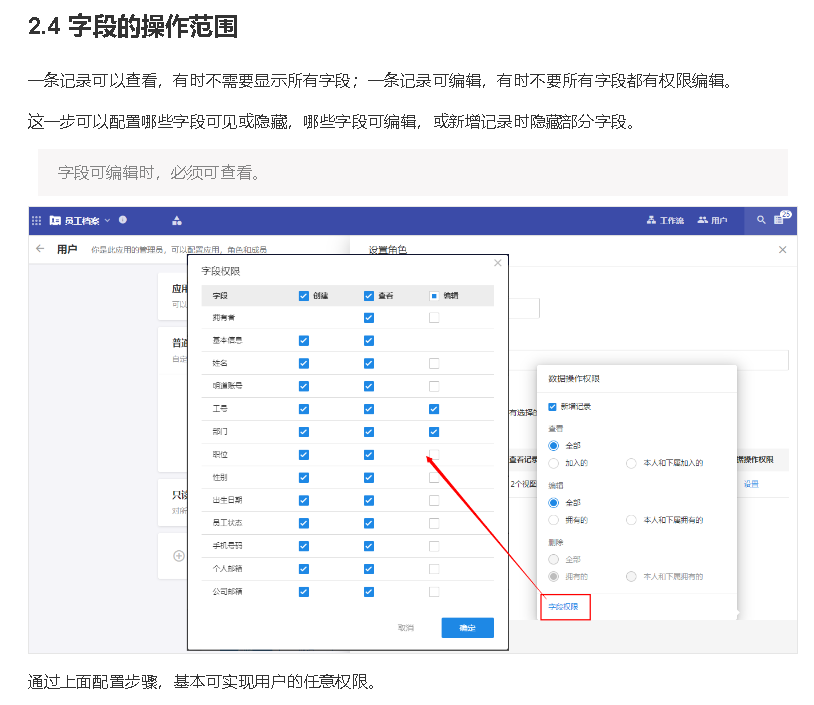
Task: Open 工作流 in the top navigation
Action: click(x=666, y=220)
